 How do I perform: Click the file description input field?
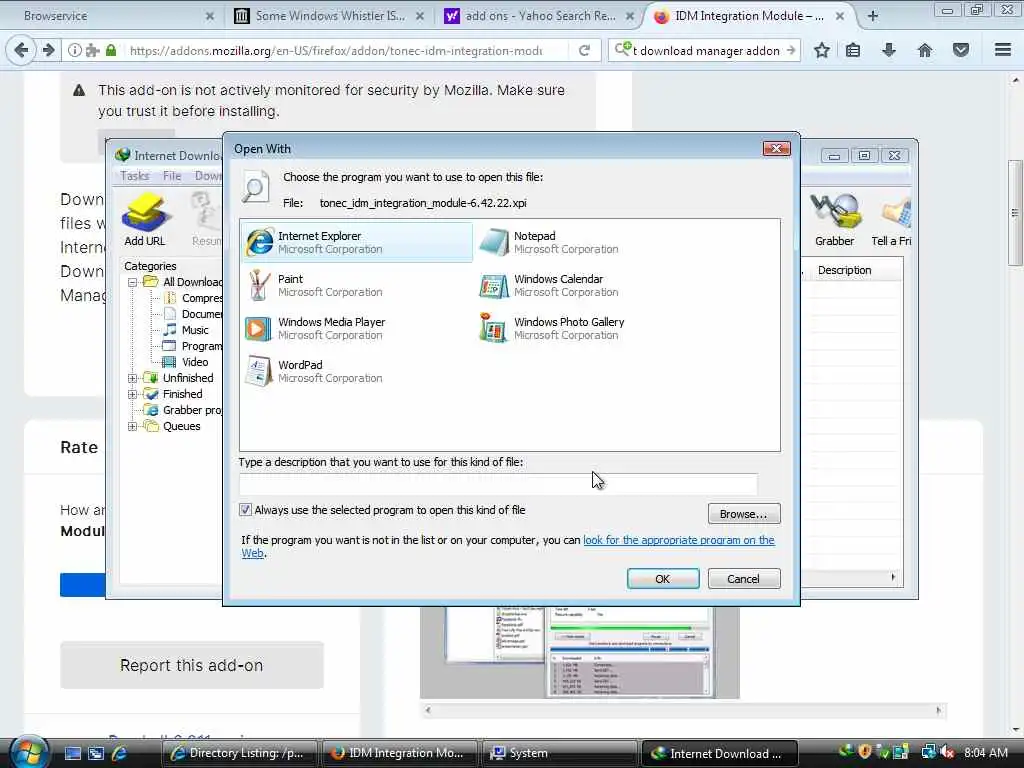click(498, 484)
